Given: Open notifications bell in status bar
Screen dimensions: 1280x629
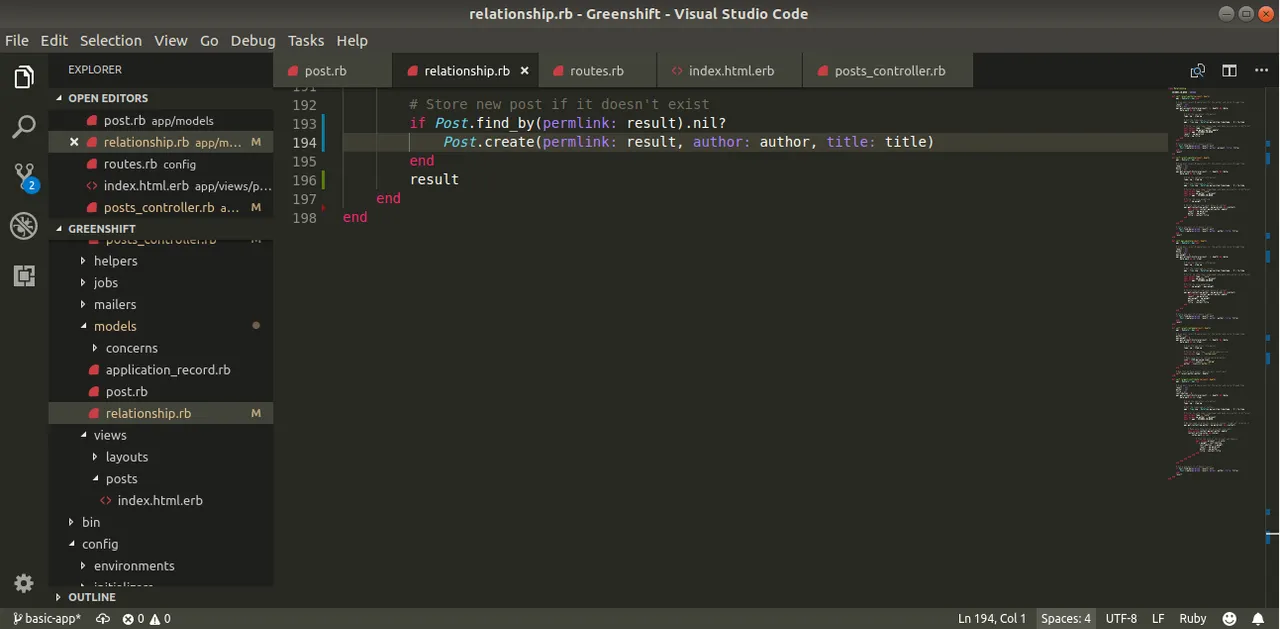Looking at the screenshot, I should point(1259,619).
